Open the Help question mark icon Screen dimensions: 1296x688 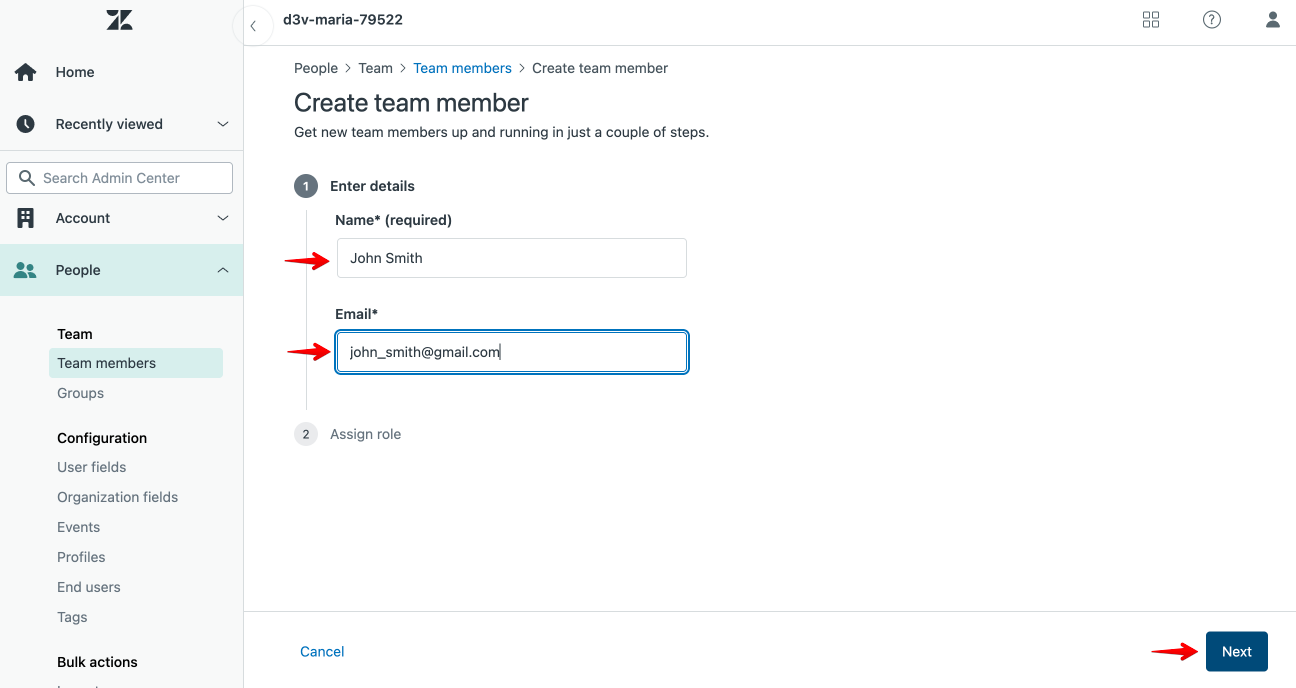(x=1212, y=20)
